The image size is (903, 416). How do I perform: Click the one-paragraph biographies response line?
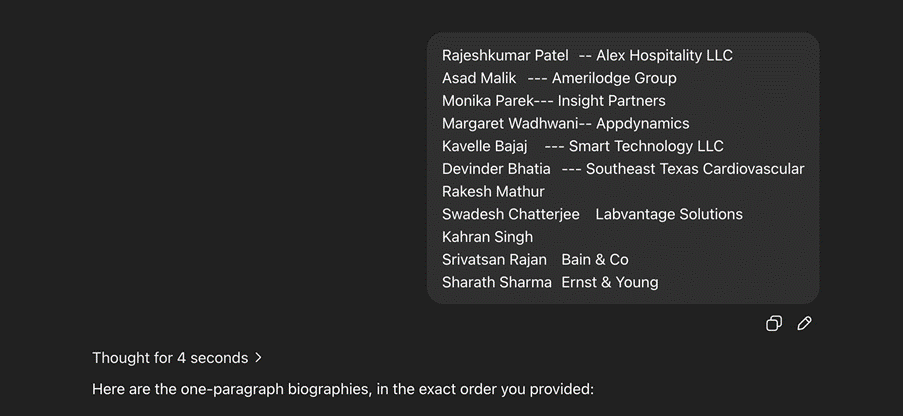pos(342,388)
